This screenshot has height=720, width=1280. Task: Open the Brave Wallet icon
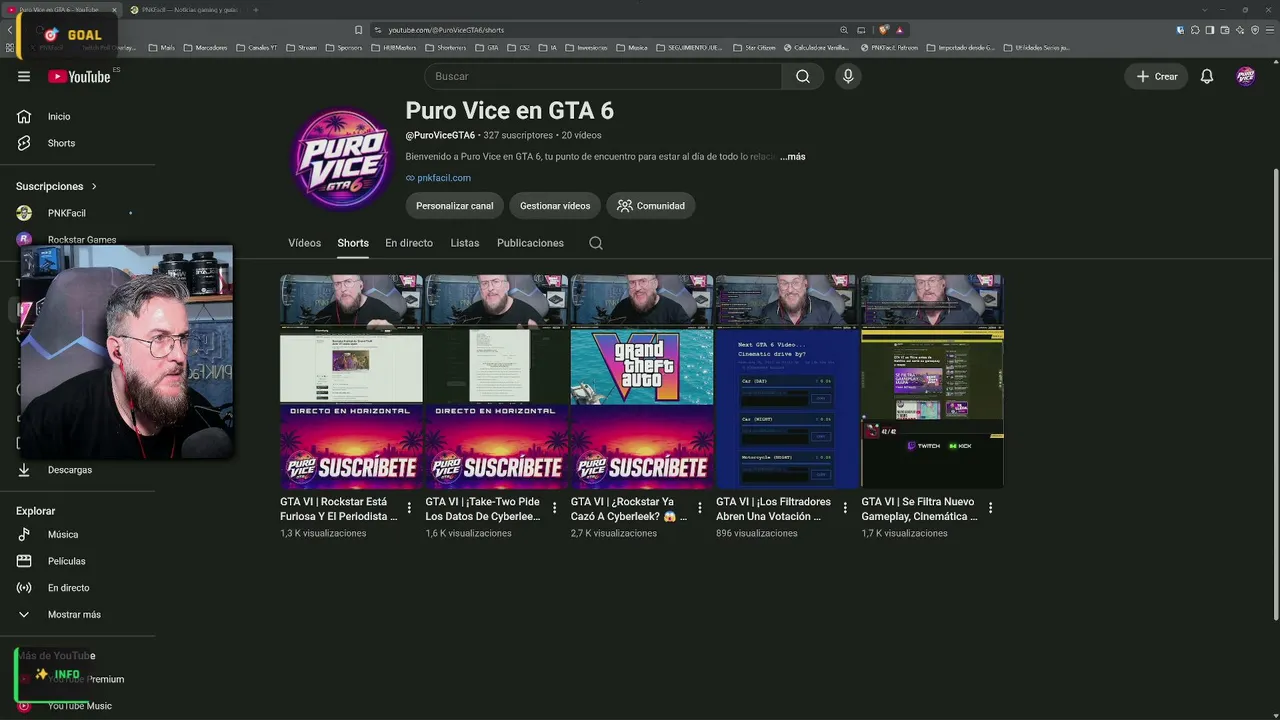1225,30
